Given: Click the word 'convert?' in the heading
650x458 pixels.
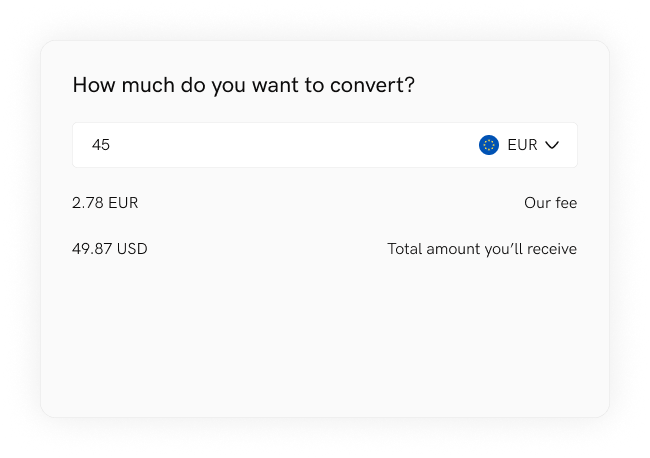Looking at the screenshot, I should coord(372,85).
